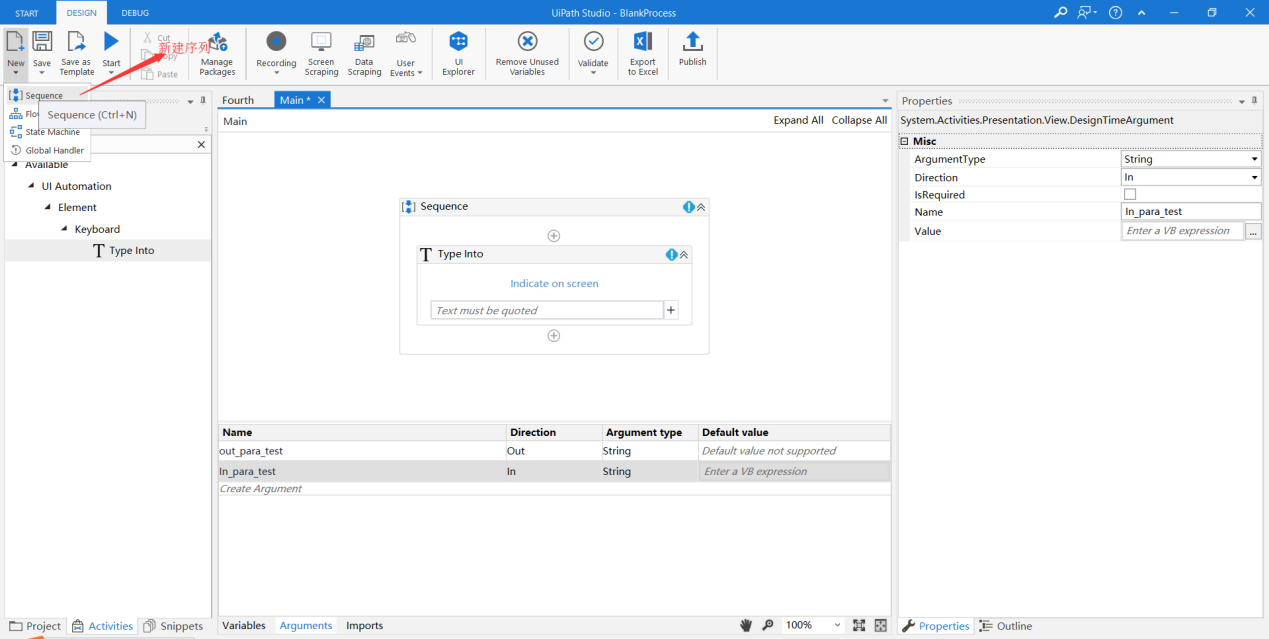Open UI Explorer from the ribbon

pyautogui.click(x=458, y=52)
